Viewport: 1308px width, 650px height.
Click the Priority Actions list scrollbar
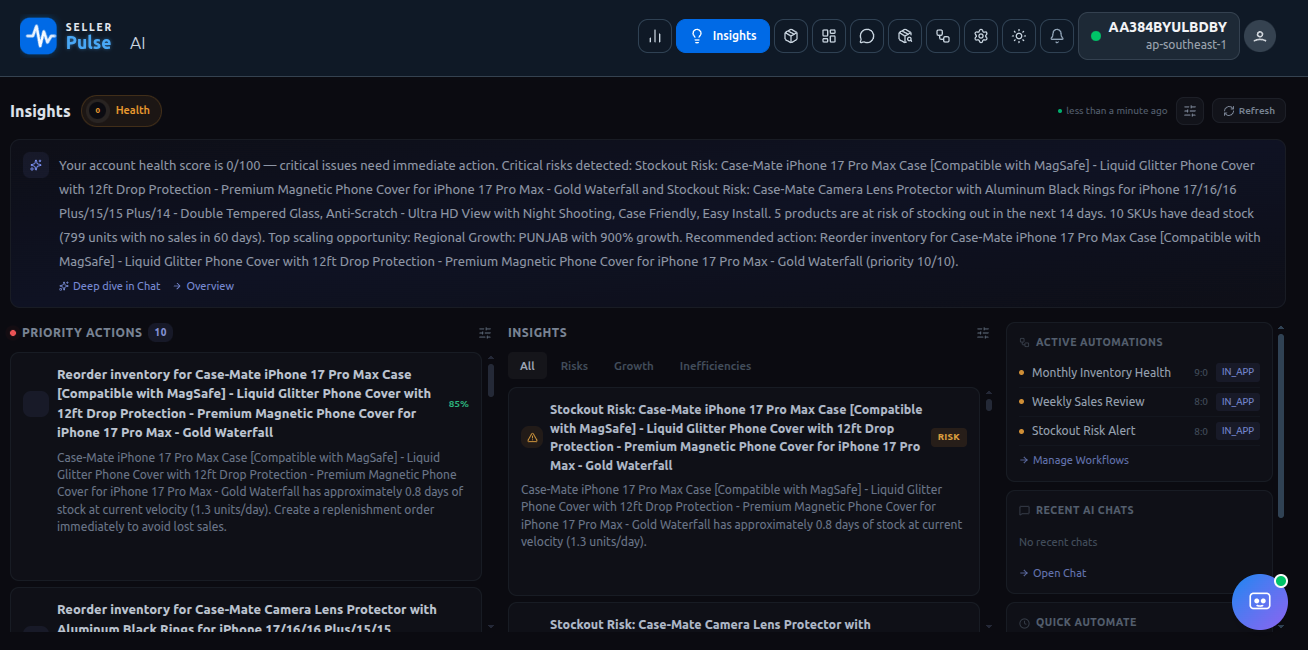click(490, 381)
